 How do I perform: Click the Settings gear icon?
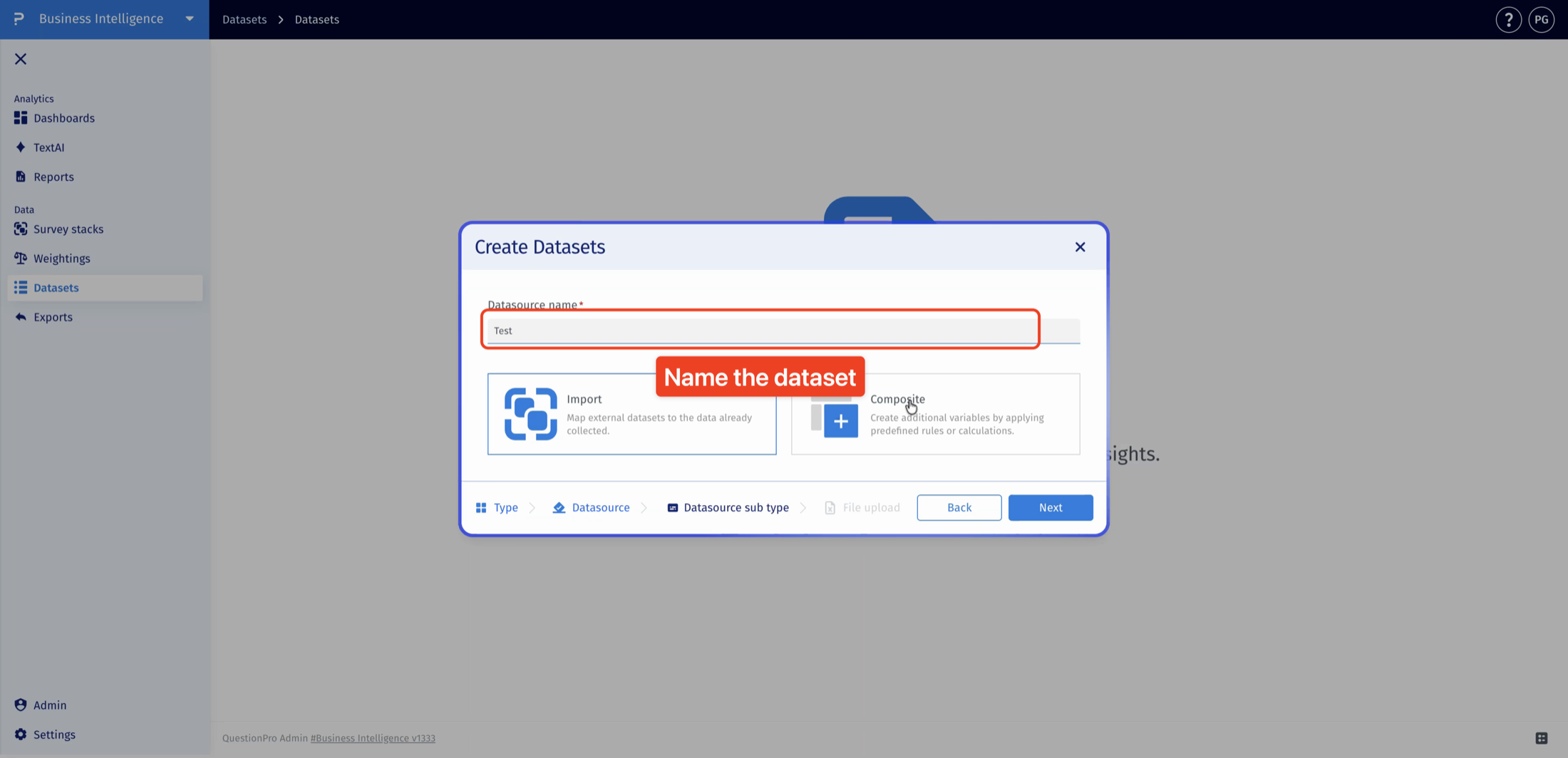(x=21, y=734)
